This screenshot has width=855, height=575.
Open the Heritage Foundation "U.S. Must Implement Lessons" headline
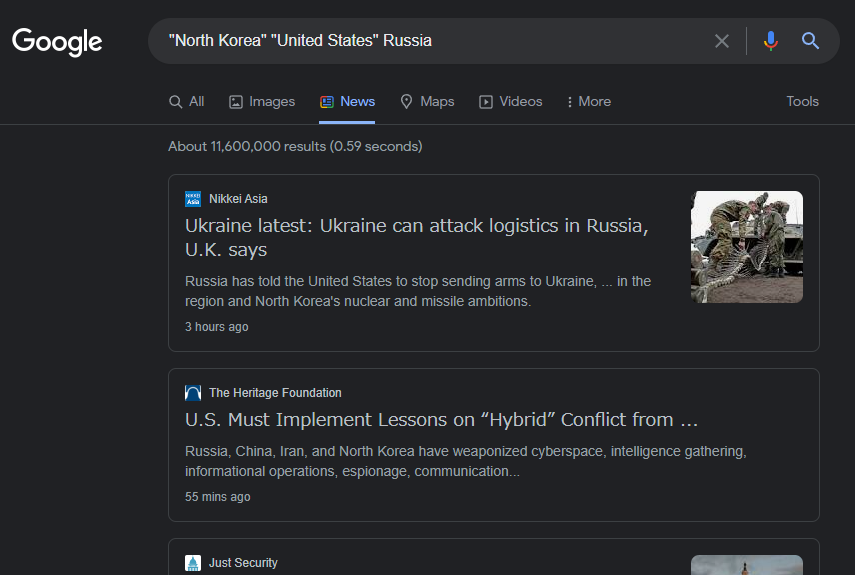click(441, 420)
